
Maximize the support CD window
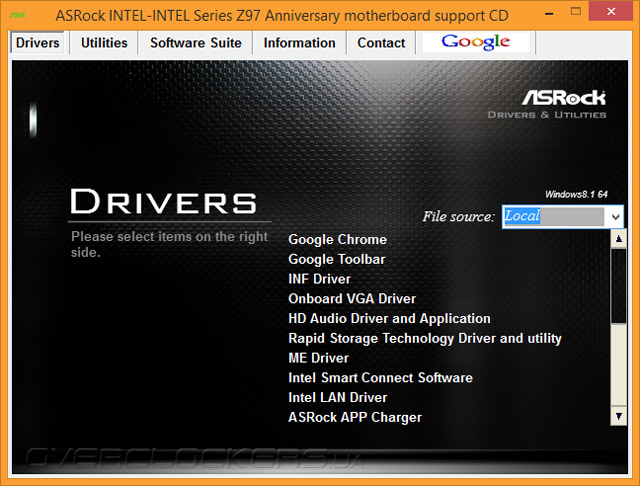(576, 11)
